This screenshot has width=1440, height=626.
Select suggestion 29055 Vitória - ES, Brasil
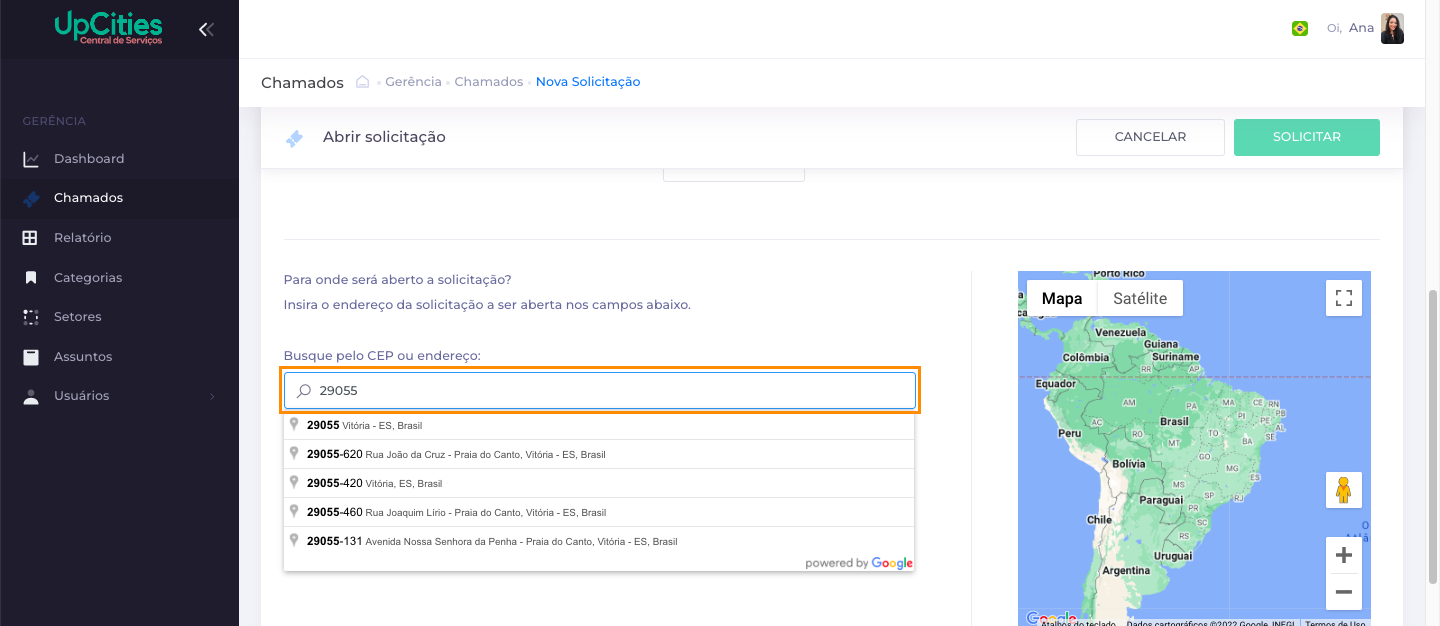pyautogui.click(x=599, y=425)
